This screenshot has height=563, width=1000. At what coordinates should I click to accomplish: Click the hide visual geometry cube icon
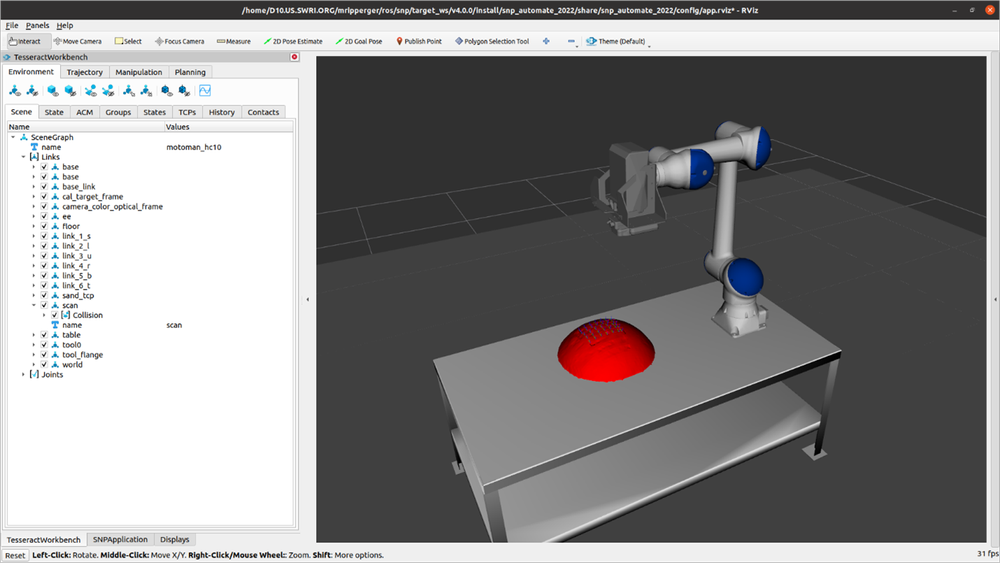(x=70, y=91)
